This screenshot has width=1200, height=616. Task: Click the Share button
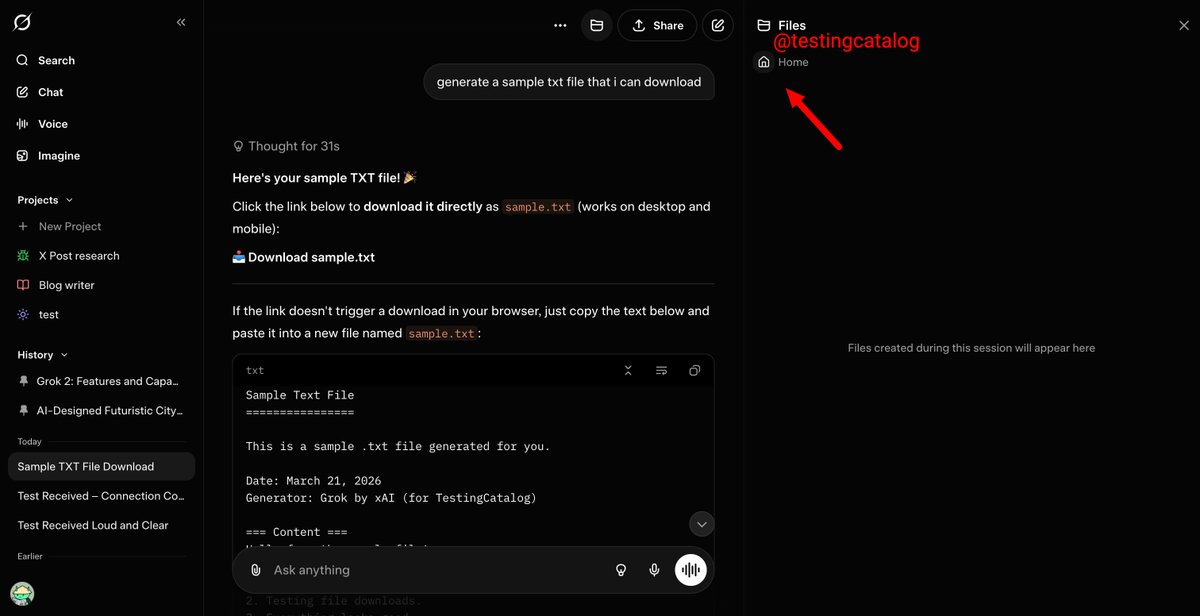[x=657, y=25]
